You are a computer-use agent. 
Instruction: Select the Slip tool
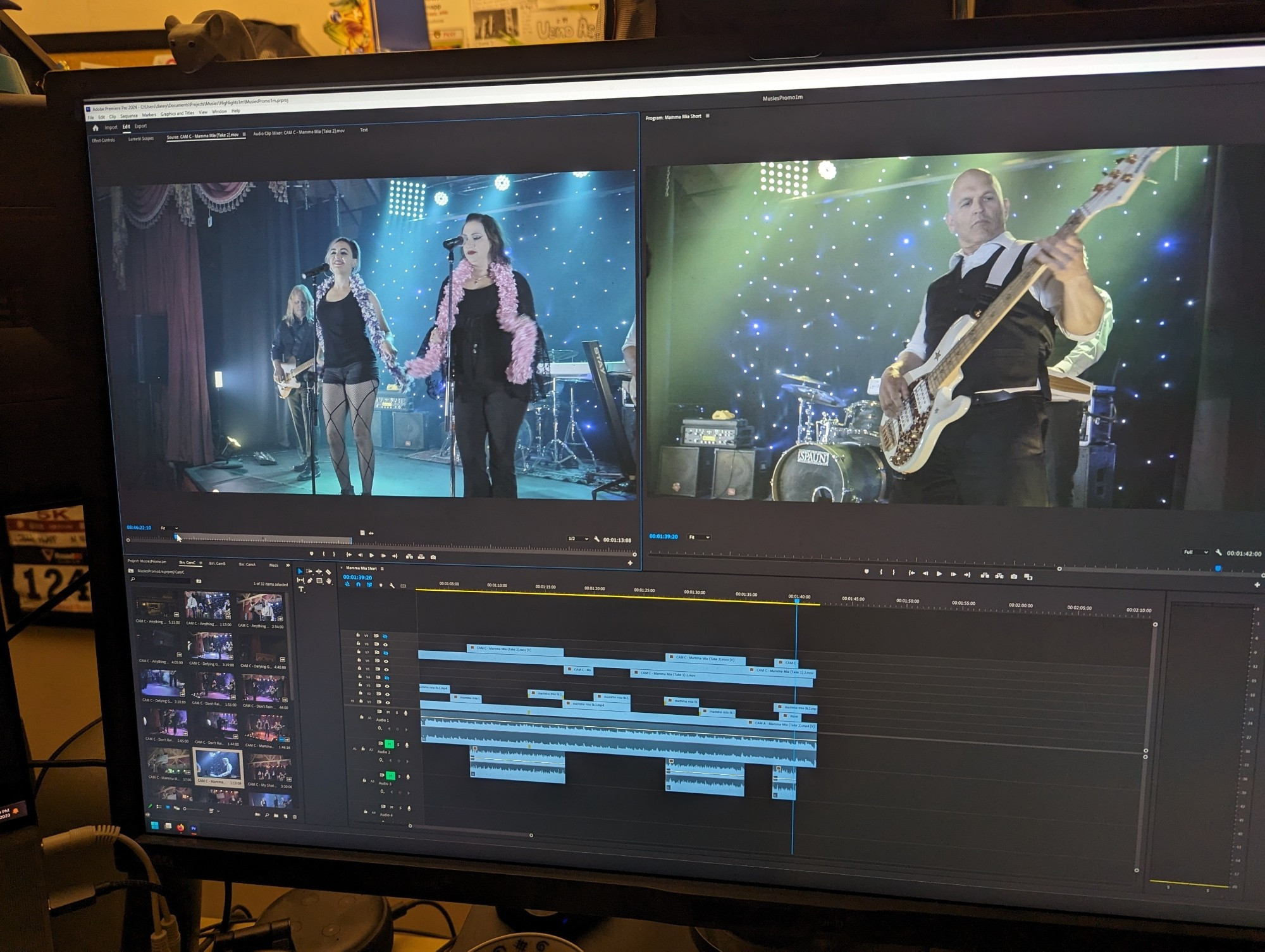(x=300, y=580)
